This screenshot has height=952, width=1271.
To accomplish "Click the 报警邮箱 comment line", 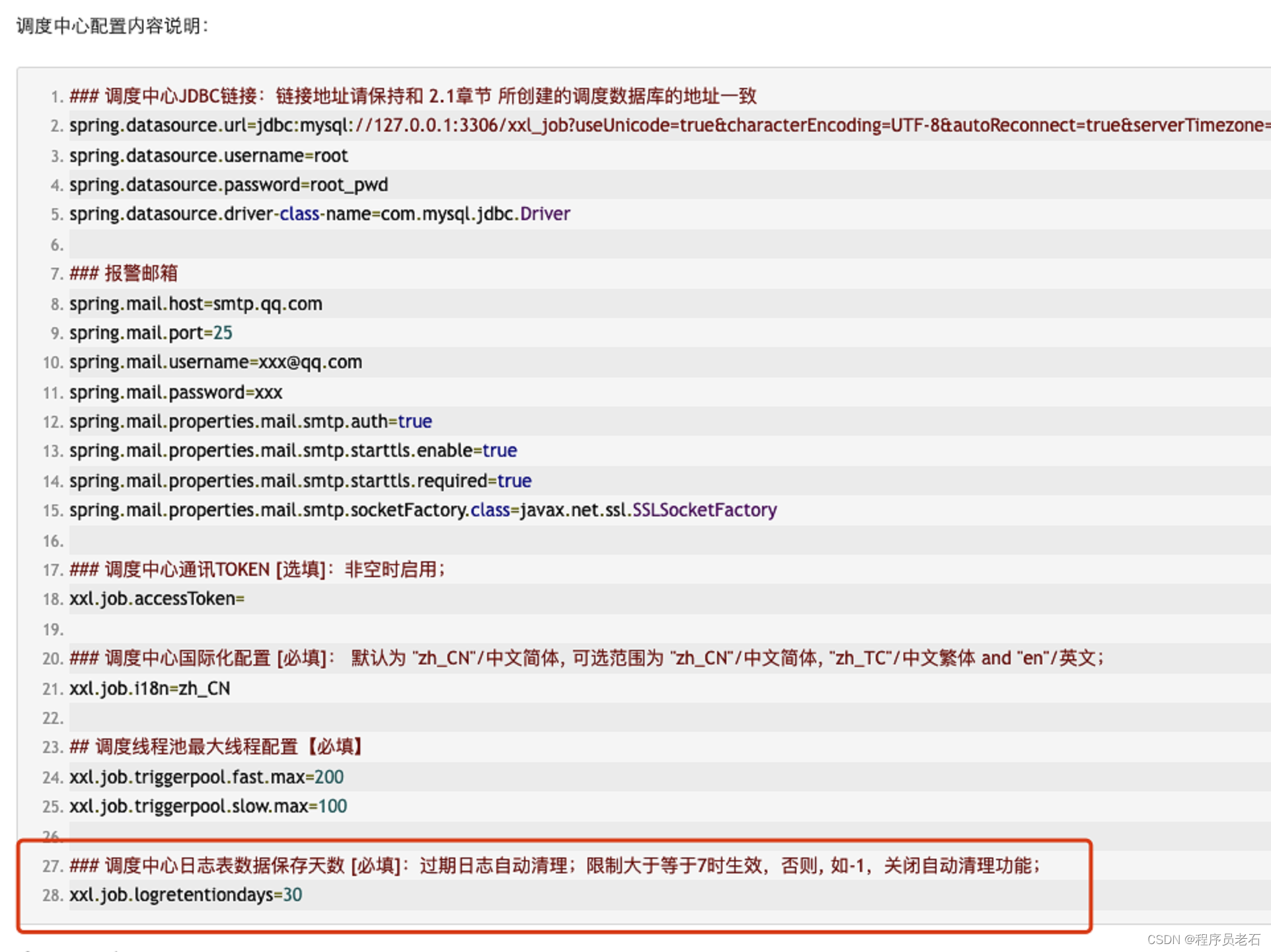I will tap(124, 273).
